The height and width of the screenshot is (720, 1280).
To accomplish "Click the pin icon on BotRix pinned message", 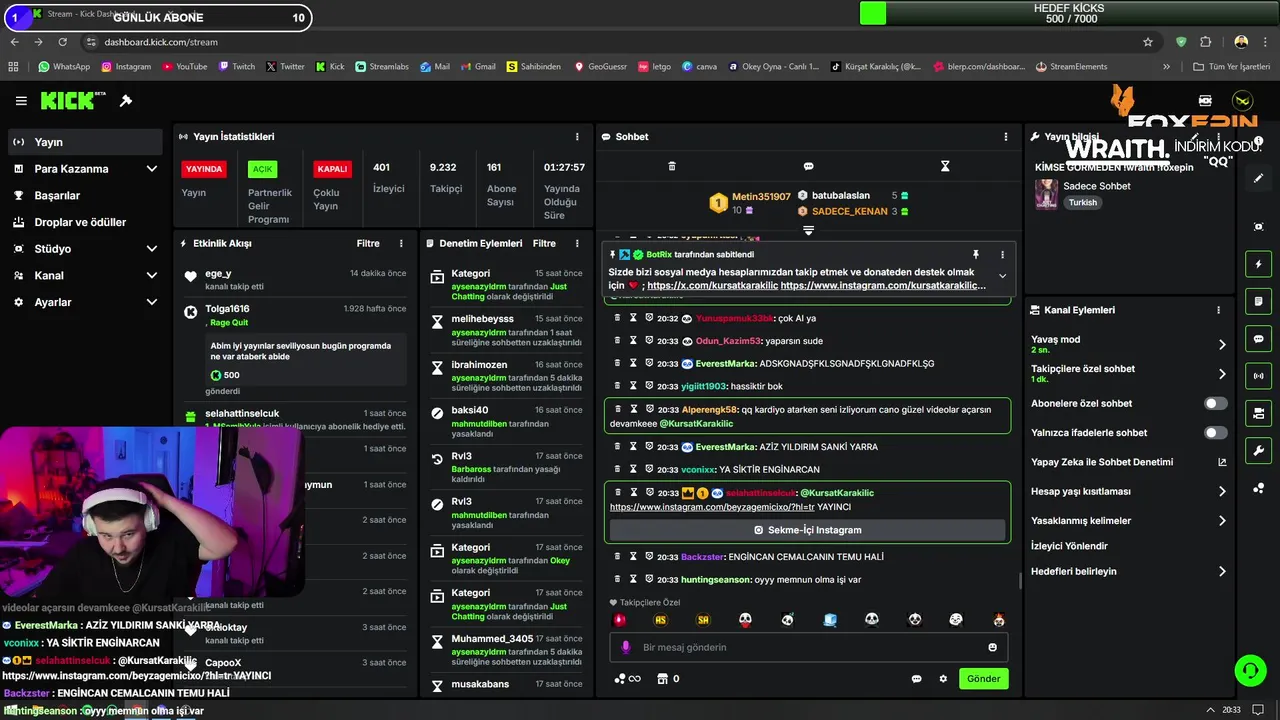I will [976, 255].
